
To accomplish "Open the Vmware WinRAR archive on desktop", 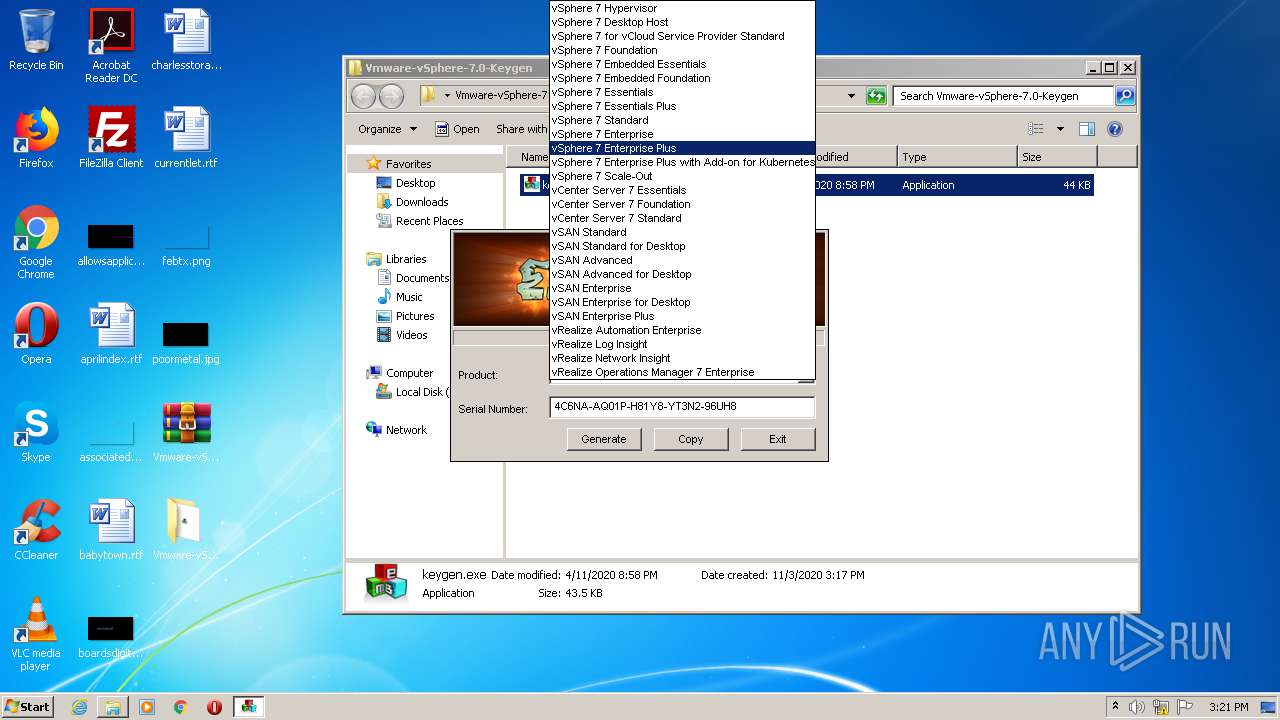I will [x=186, y=432].
